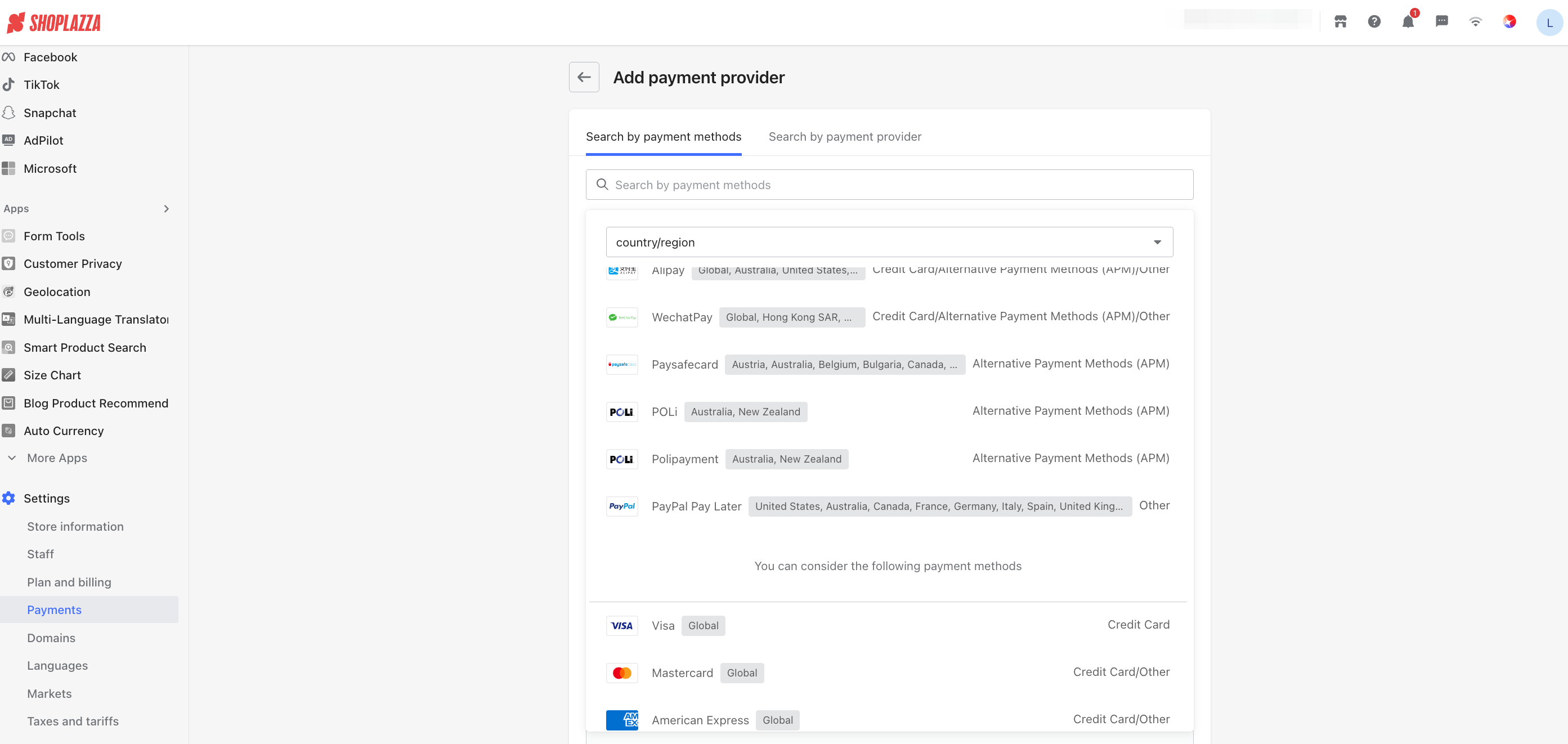Go back with the arrow button

(584, 77)
